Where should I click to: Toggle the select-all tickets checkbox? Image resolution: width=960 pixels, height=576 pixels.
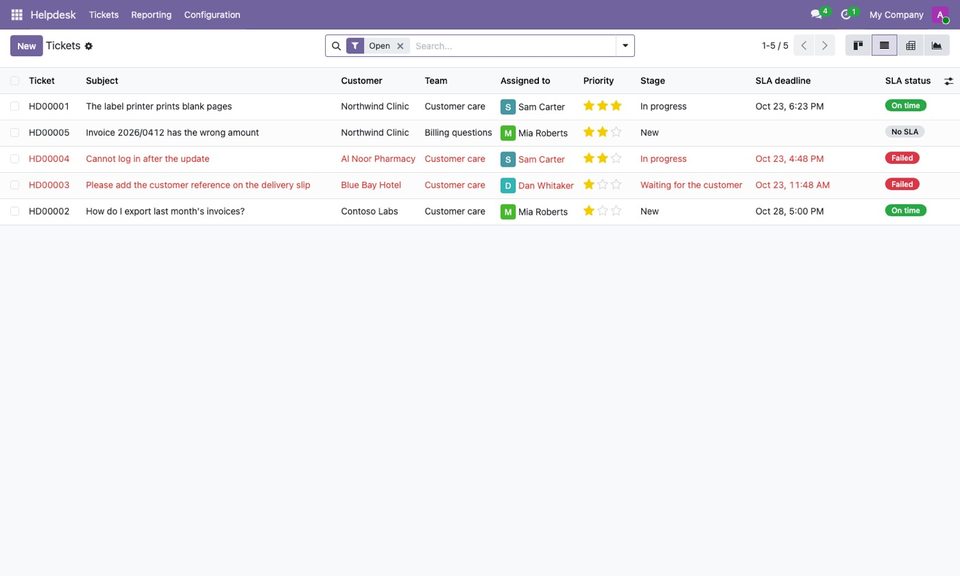tap(15, 81)
